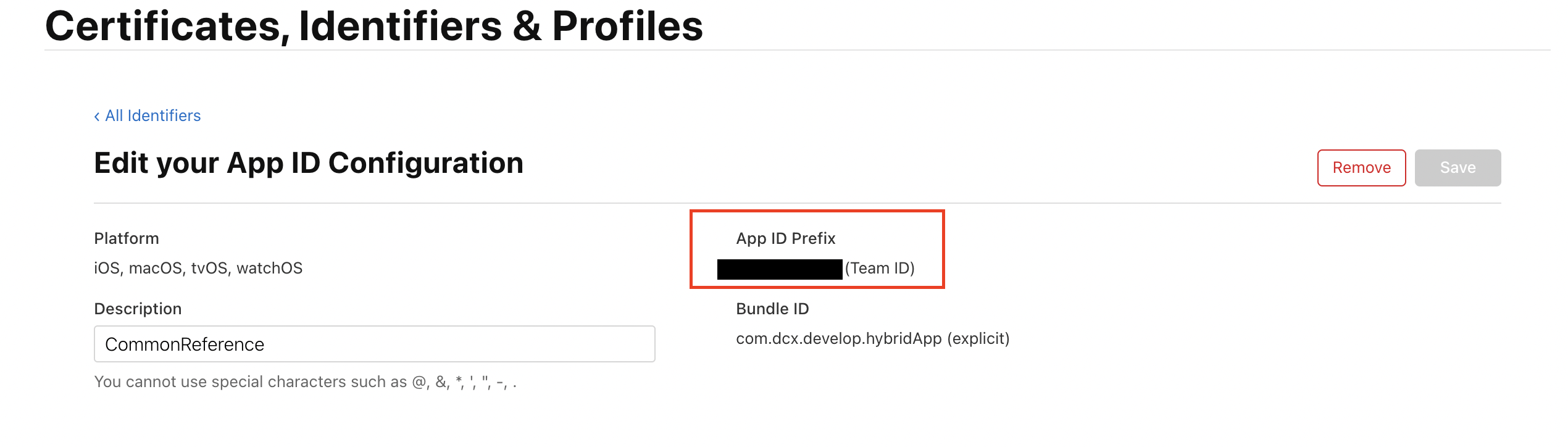Click the greyed-out Save button
The width and height of the screenshot is (1568, 447).
[1457, 168]
